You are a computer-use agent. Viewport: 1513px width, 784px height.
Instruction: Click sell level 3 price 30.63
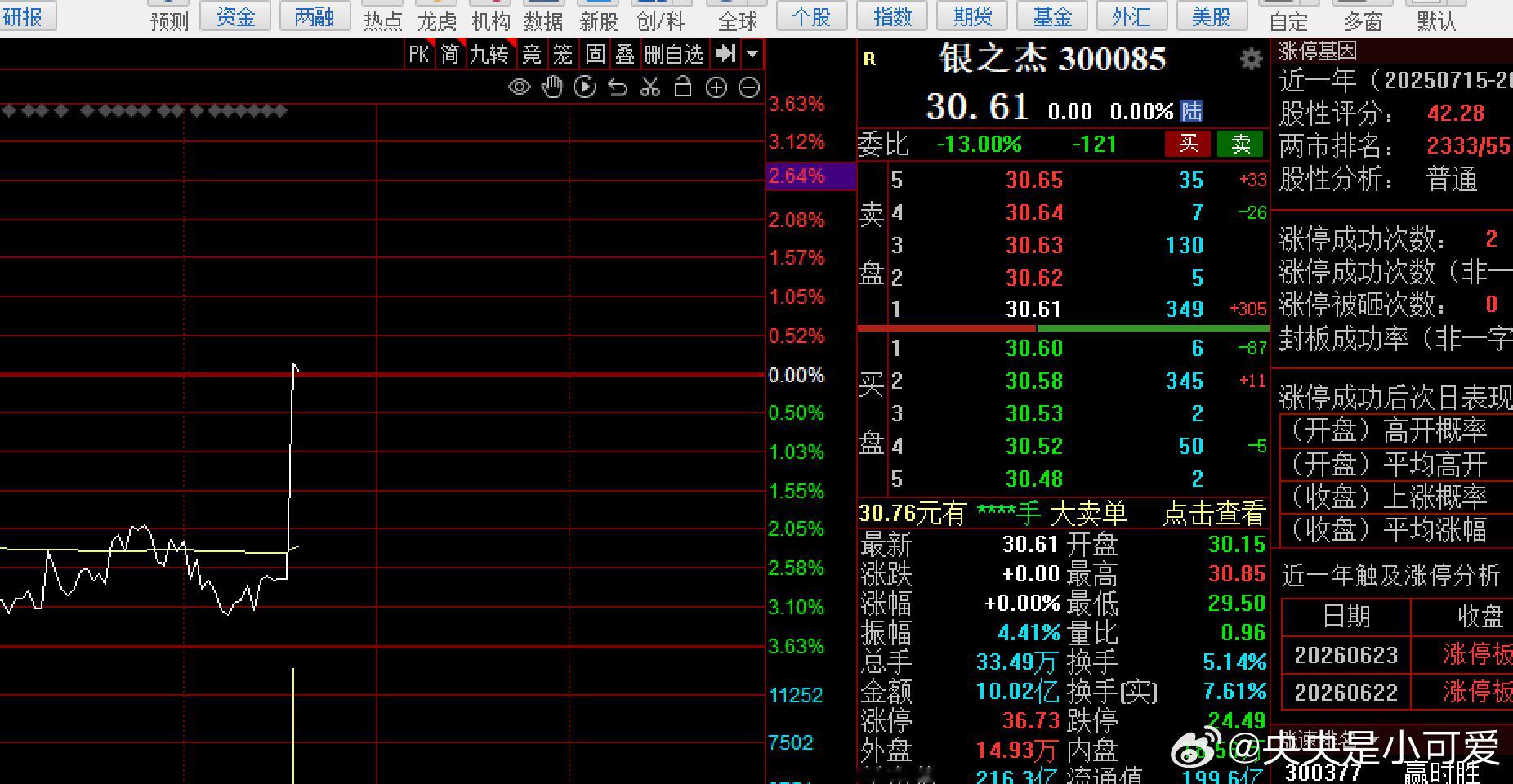[x=1034, y=245]
